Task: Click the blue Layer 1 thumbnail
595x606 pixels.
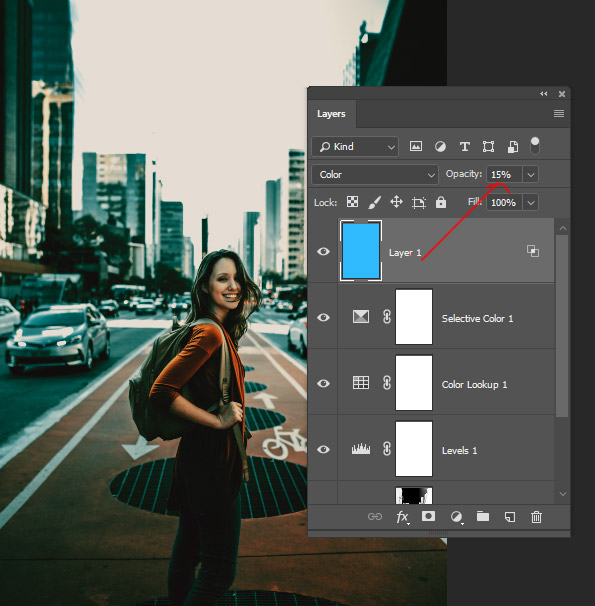Action: [361, 251]
